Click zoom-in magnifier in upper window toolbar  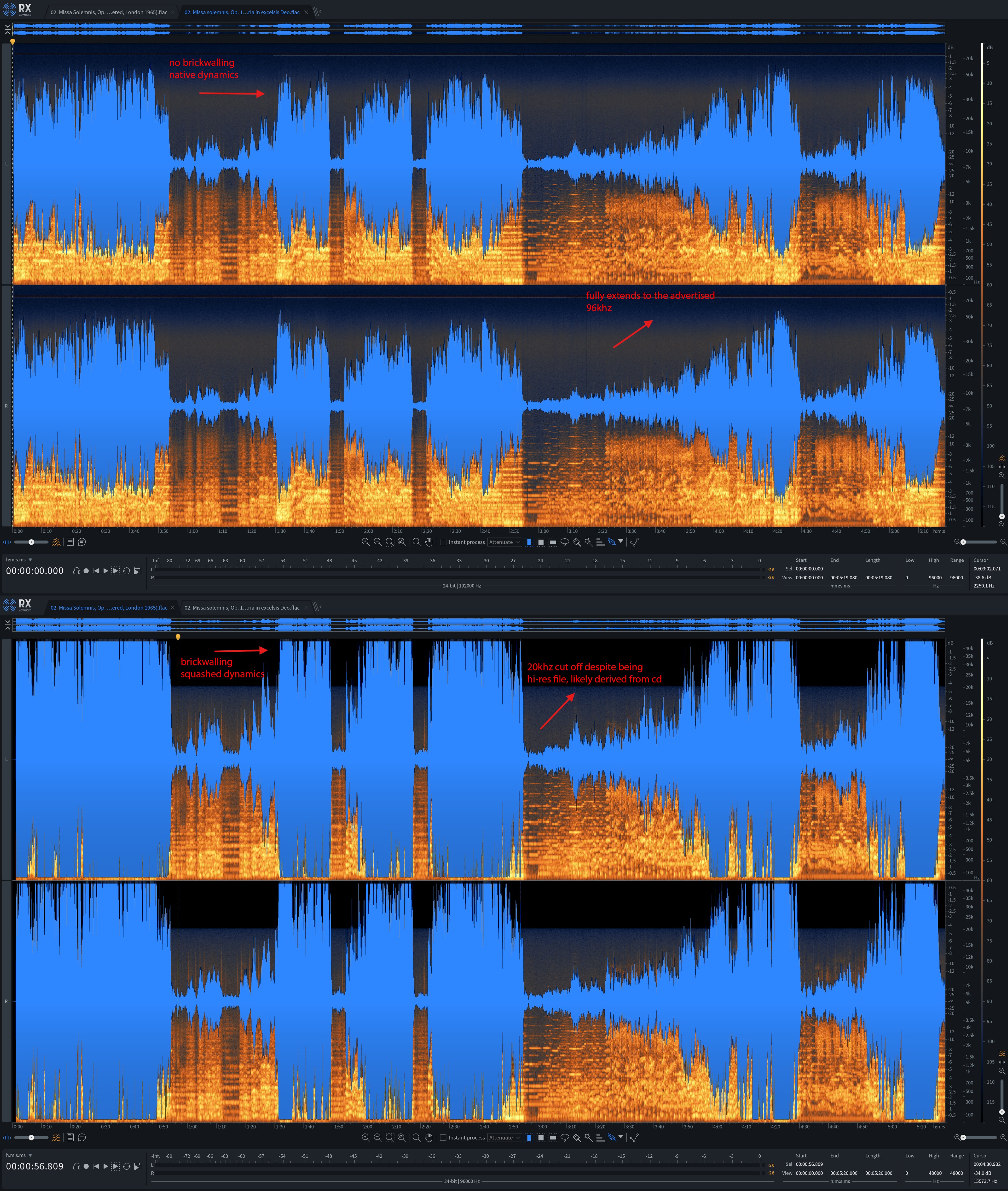[x=365, y=542]
